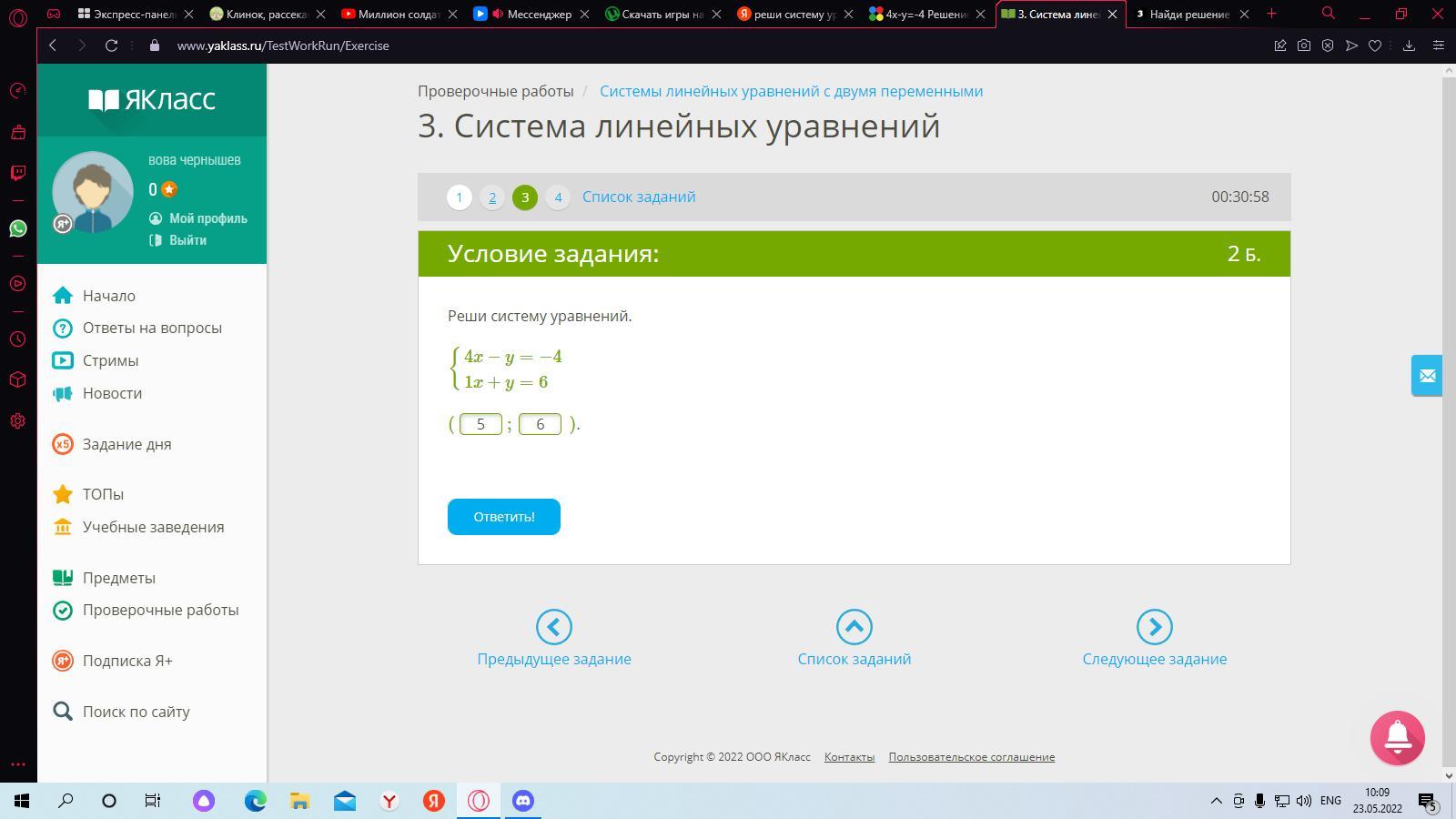Reload the page
Viewport: 1456px width, 819px height.
click(111, 45)
